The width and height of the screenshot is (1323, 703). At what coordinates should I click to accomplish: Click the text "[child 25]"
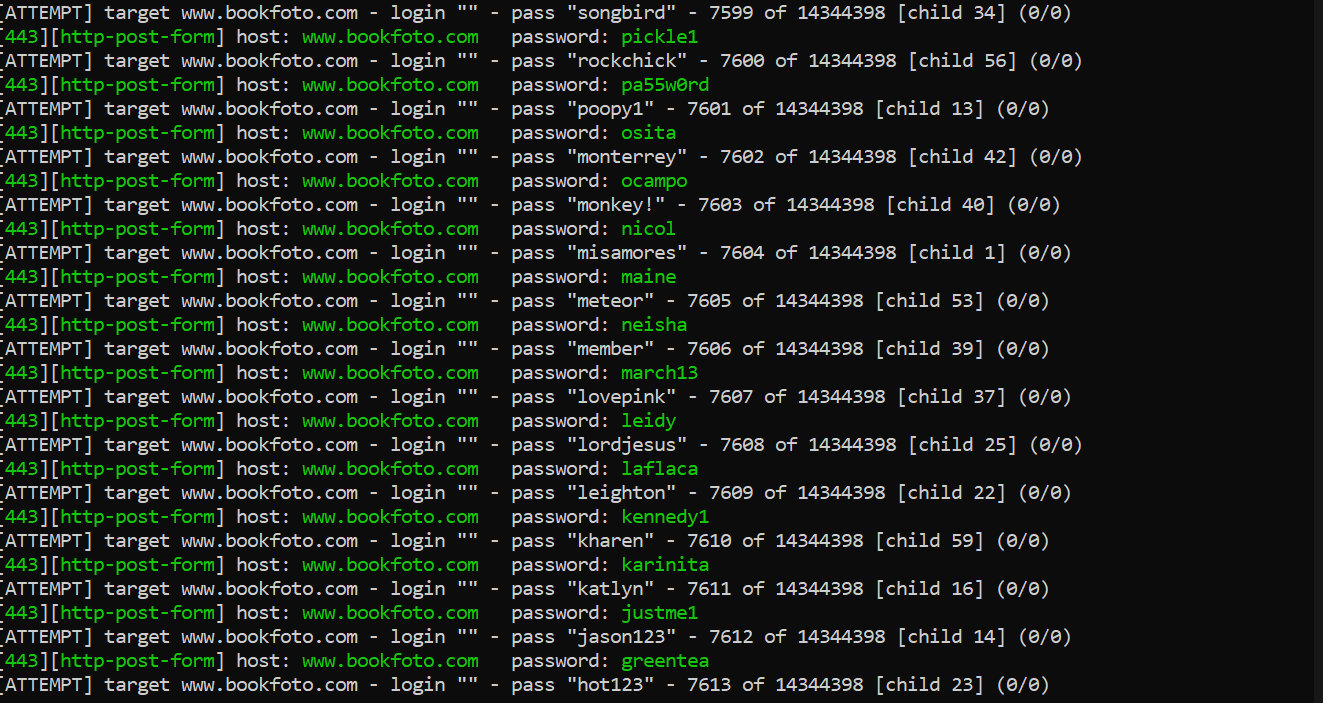pyautogui.click(x=961, y=445)
